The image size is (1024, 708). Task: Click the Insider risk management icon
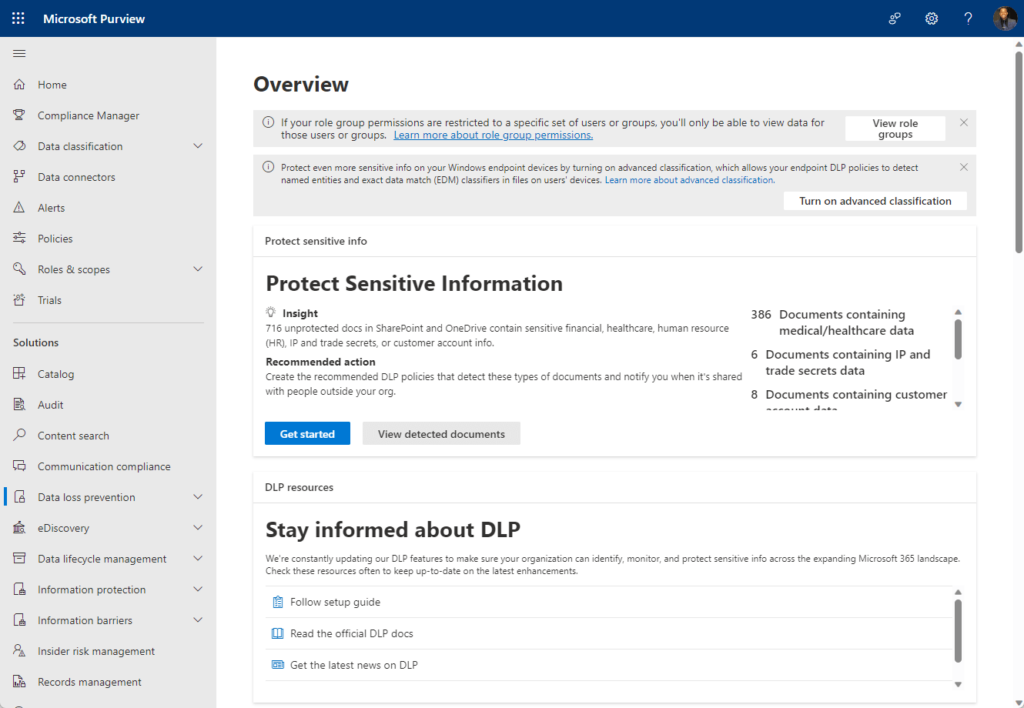(20, 651)
